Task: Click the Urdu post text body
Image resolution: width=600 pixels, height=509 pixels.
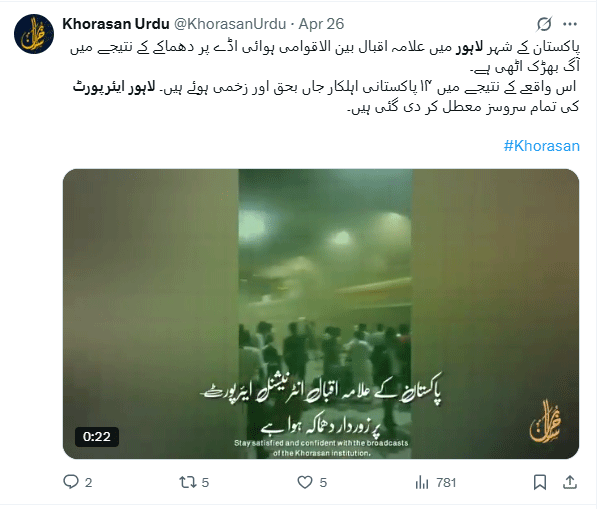Action: [x=324, y=78]
